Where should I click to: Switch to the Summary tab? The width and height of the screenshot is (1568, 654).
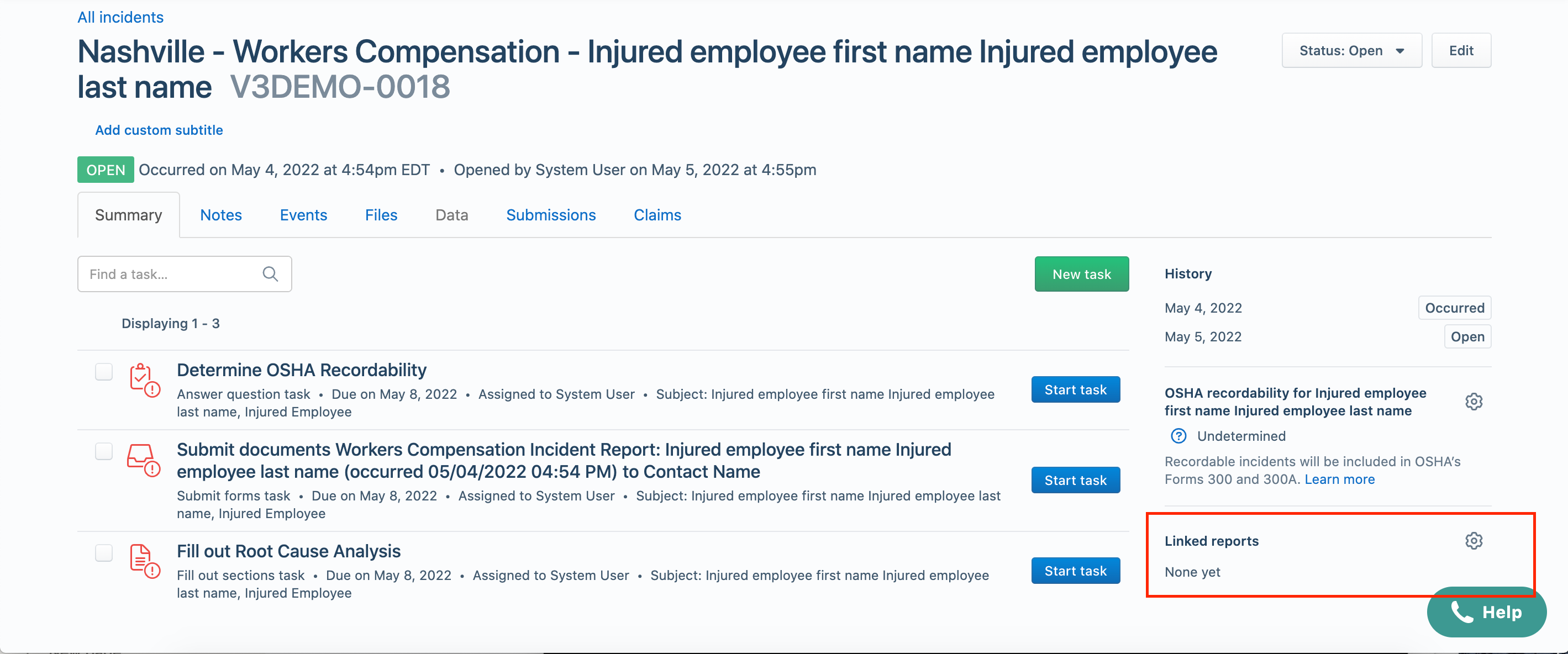pos(128,215)
